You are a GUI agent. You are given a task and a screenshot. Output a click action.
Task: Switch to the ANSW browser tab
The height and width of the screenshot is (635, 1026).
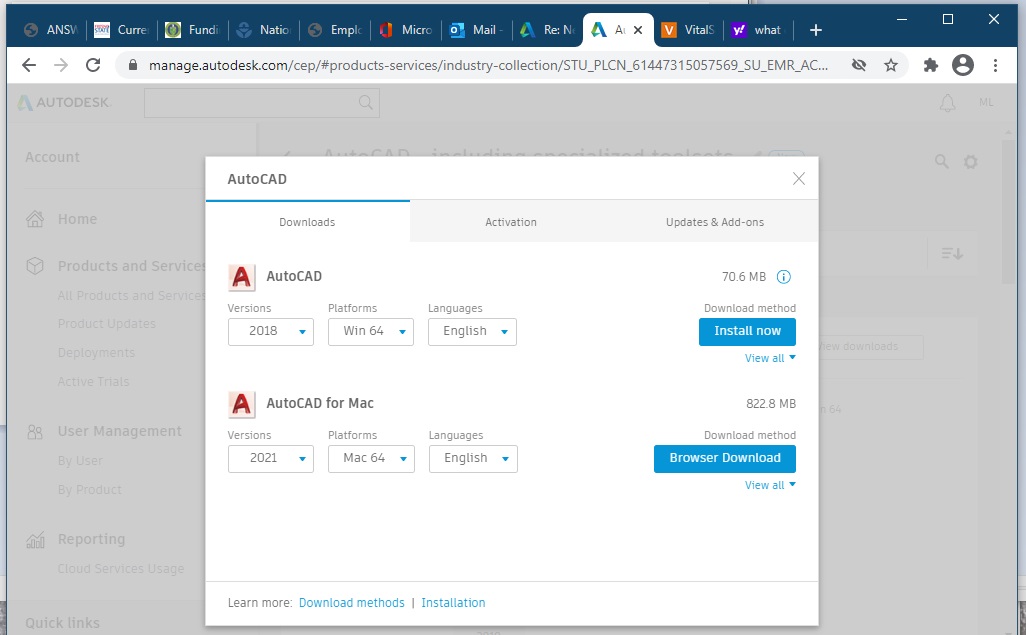50,30
